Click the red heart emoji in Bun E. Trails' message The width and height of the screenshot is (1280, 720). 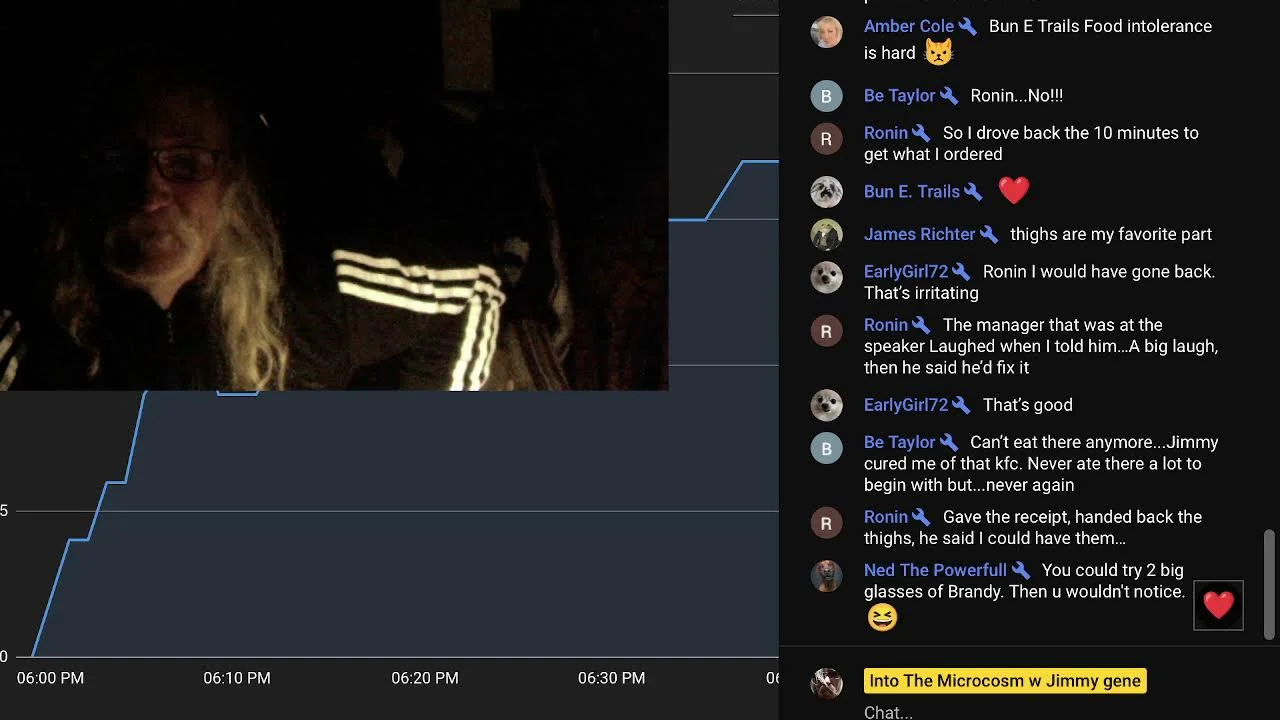[x=1013, y=190]
